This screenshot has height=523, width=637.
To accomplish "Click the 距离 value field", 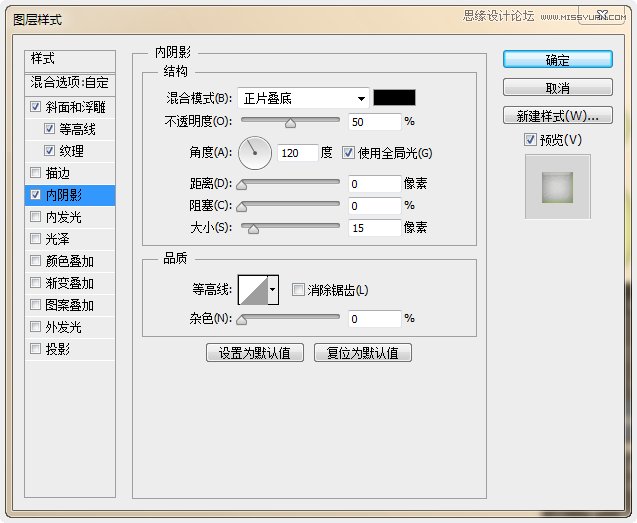I will coord(375,184).
